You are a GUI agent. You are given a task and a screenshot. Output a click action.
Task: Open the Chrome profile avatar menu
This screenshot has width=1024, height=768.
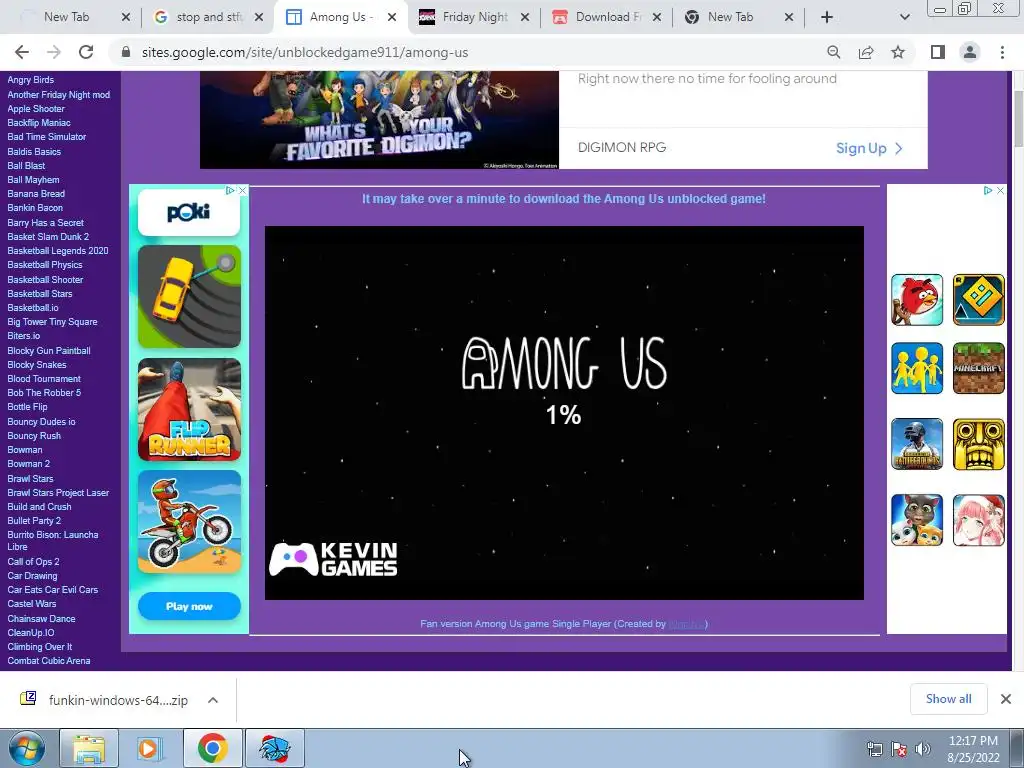(970, 52)
